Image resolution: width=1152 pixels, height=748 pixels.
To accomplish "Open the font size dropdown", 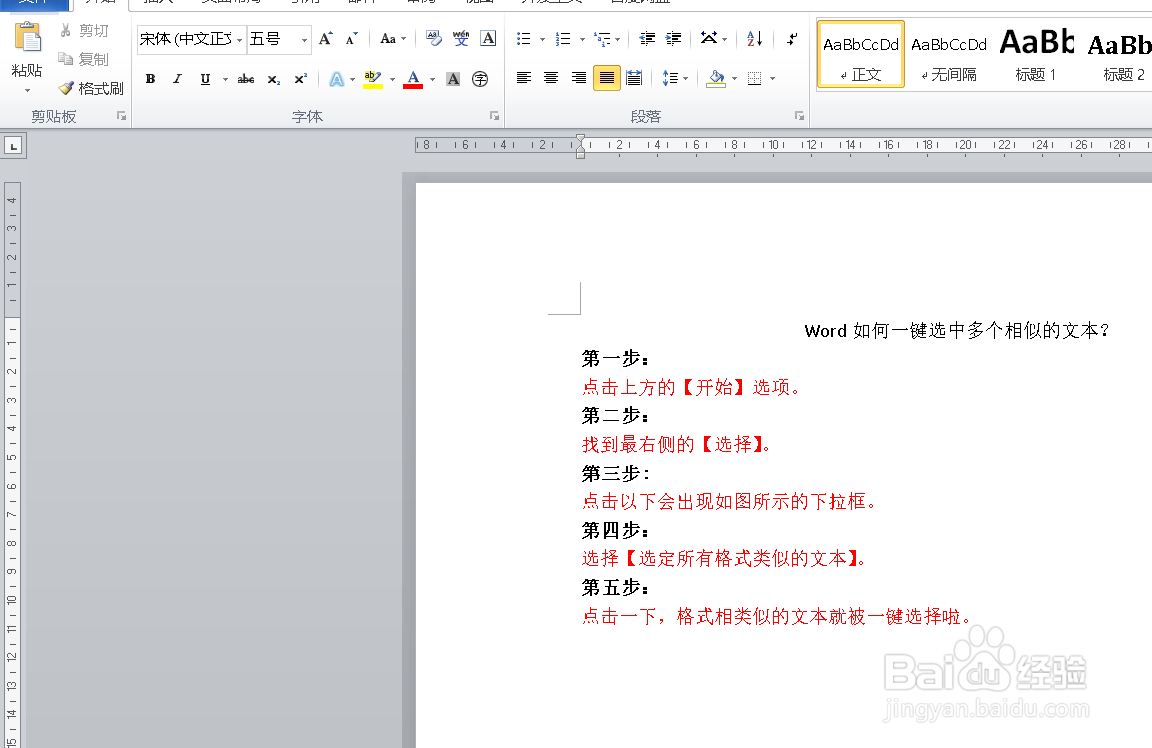I will point(303,39).
